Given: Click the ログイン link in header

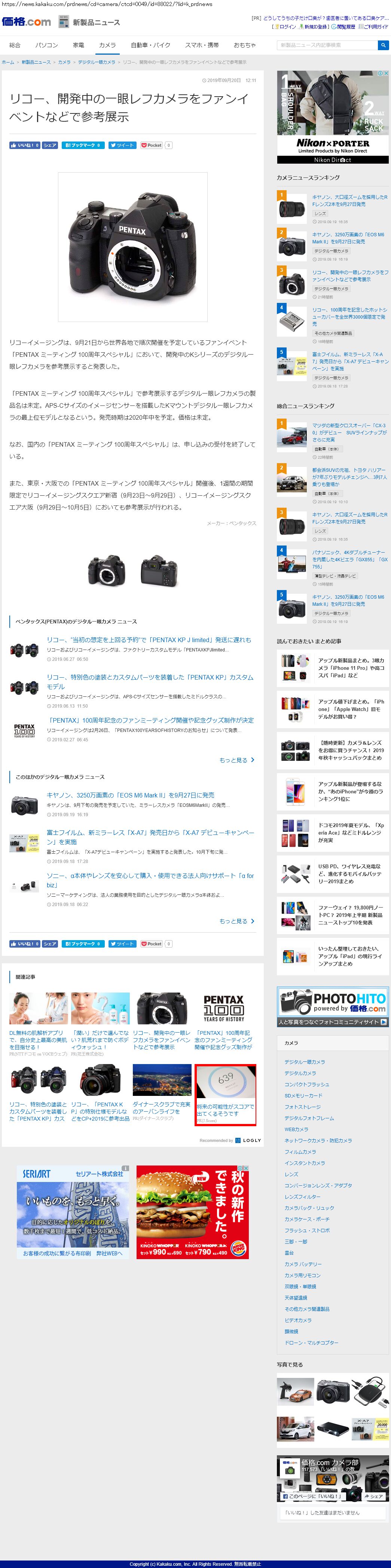Looking at the screenshot, I should pyautogui.click(x=285, y=27).
